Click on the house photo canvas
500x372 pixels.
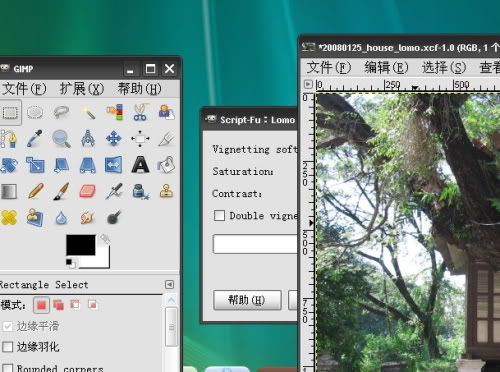point(408,233)
